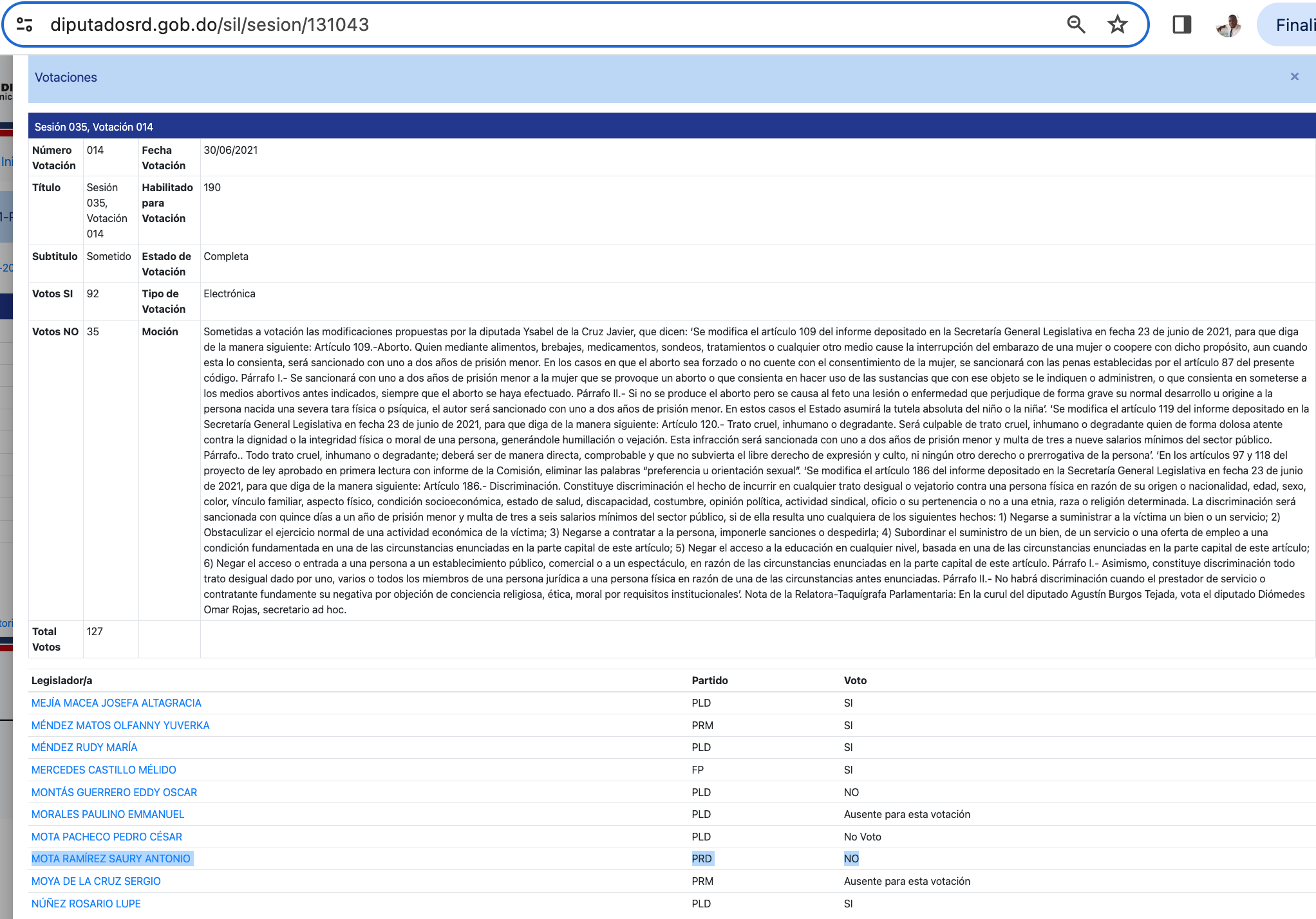This screenshot has height=919, width=1316.
Task: Open legislator MOYA DE LA CRUZ SERGIO
Action: coord(96,881)
